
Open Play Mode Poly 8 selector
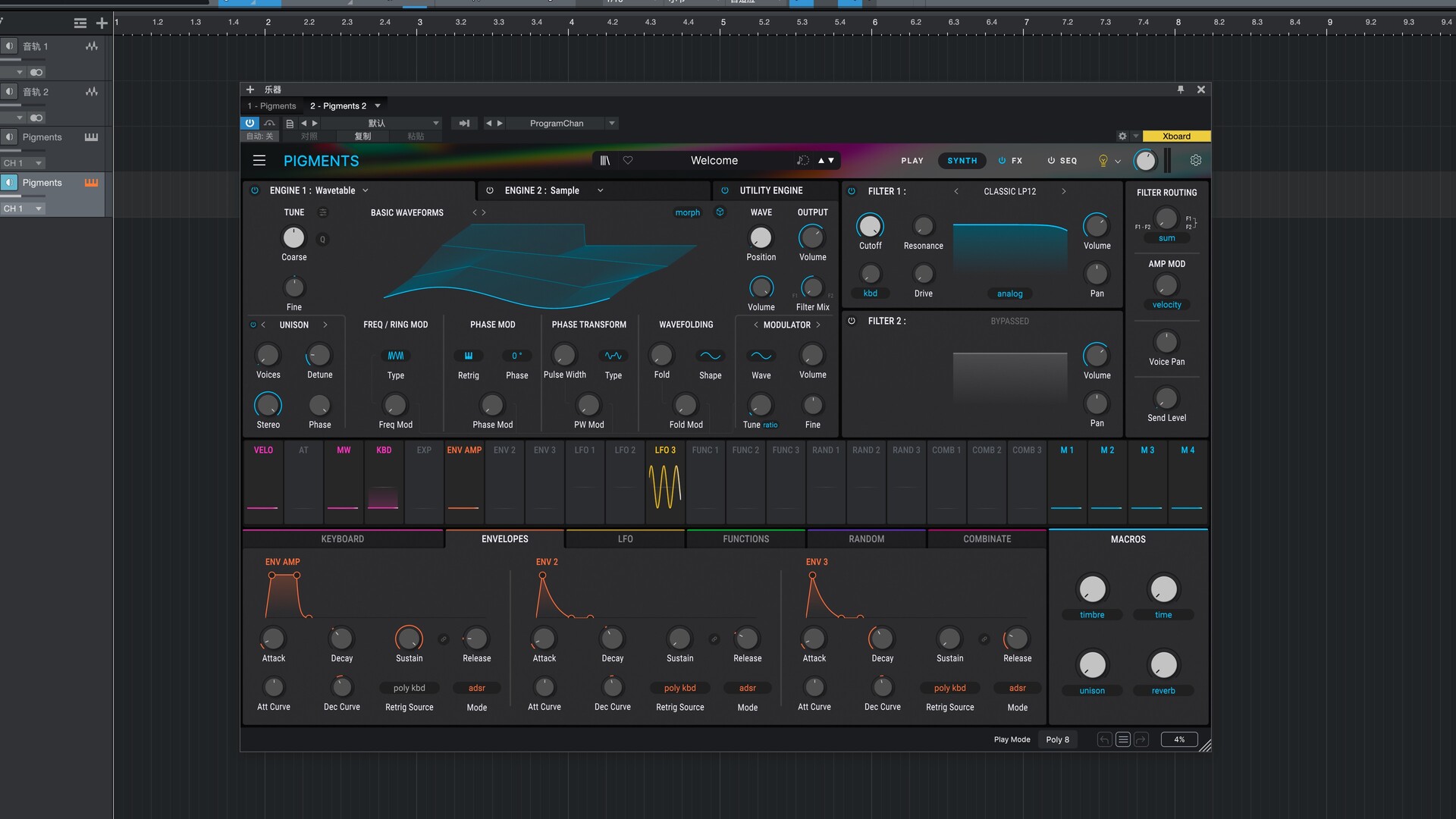tap(1058, 739)
